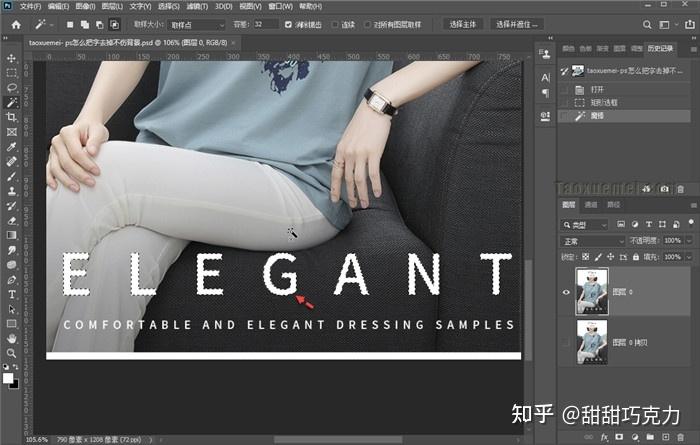Select the Eyedropper tool
The image size is (700, 445).
[x=12, y=147]
